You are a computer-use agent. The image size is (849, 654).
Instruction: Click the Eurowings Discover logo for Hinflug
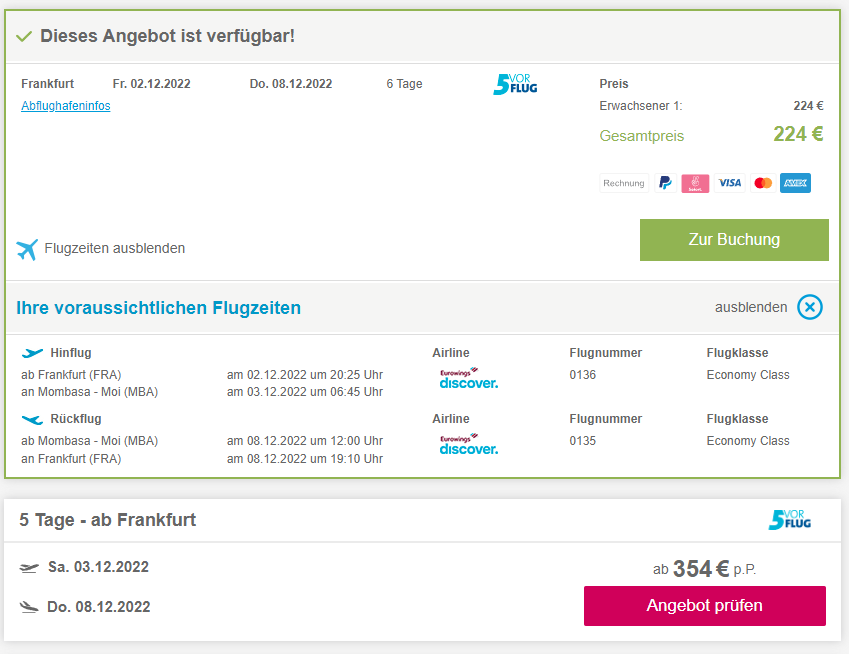(468, 378)
